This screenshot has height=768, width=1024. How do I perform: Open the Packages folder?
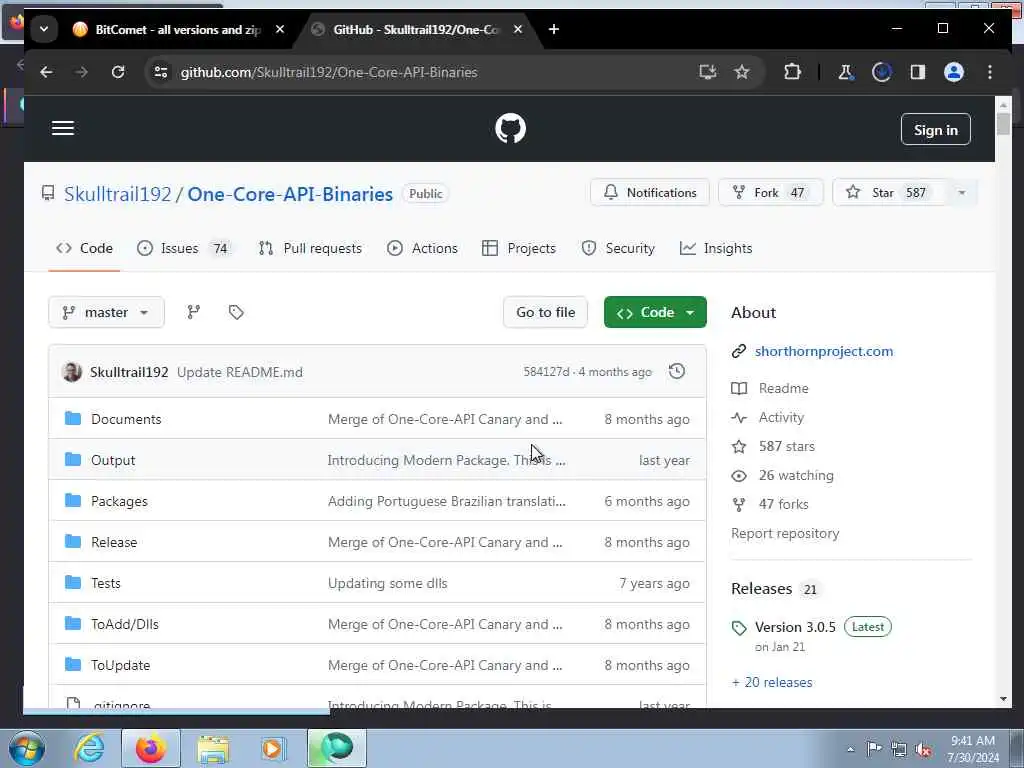(x=119, y=502)
